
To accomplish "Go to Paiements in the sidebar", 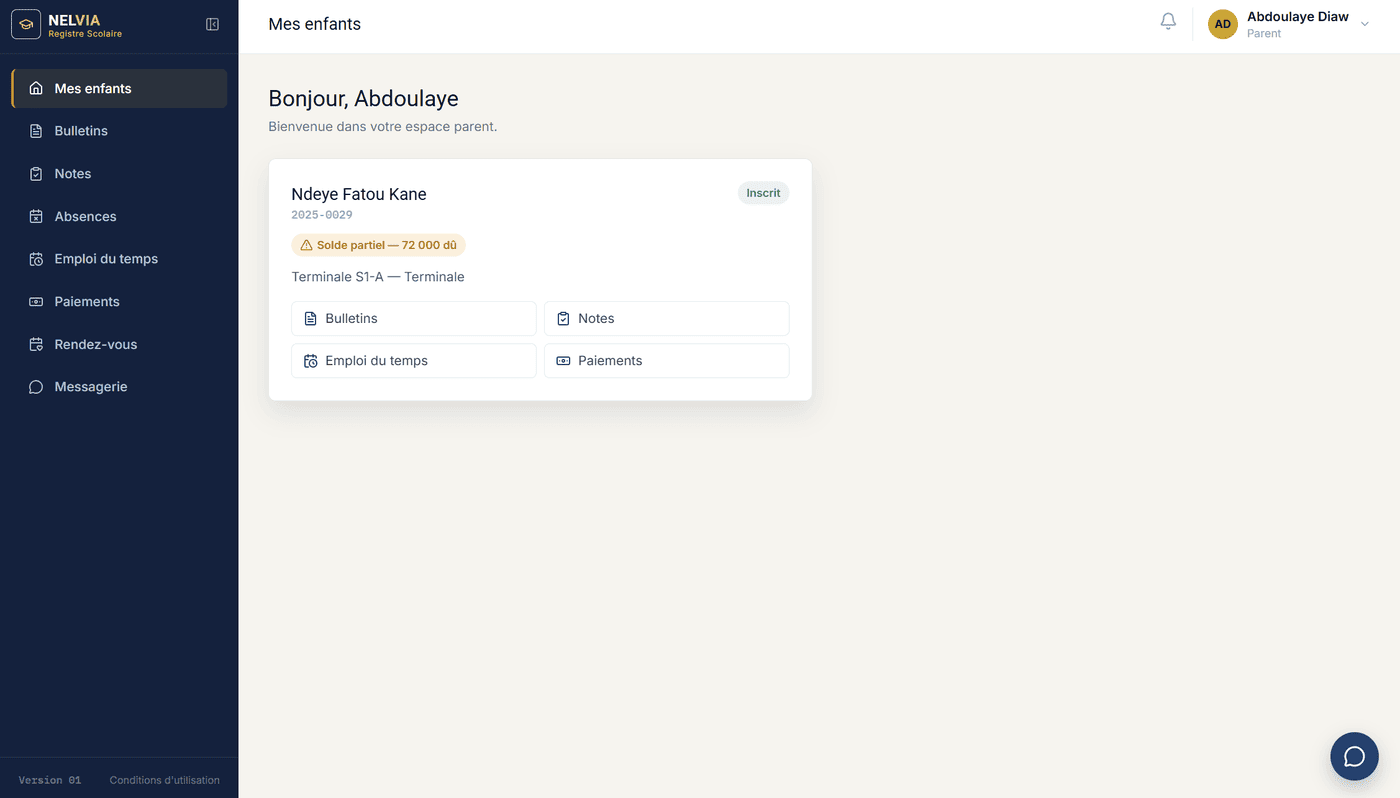I will click(x=119, y=302).
